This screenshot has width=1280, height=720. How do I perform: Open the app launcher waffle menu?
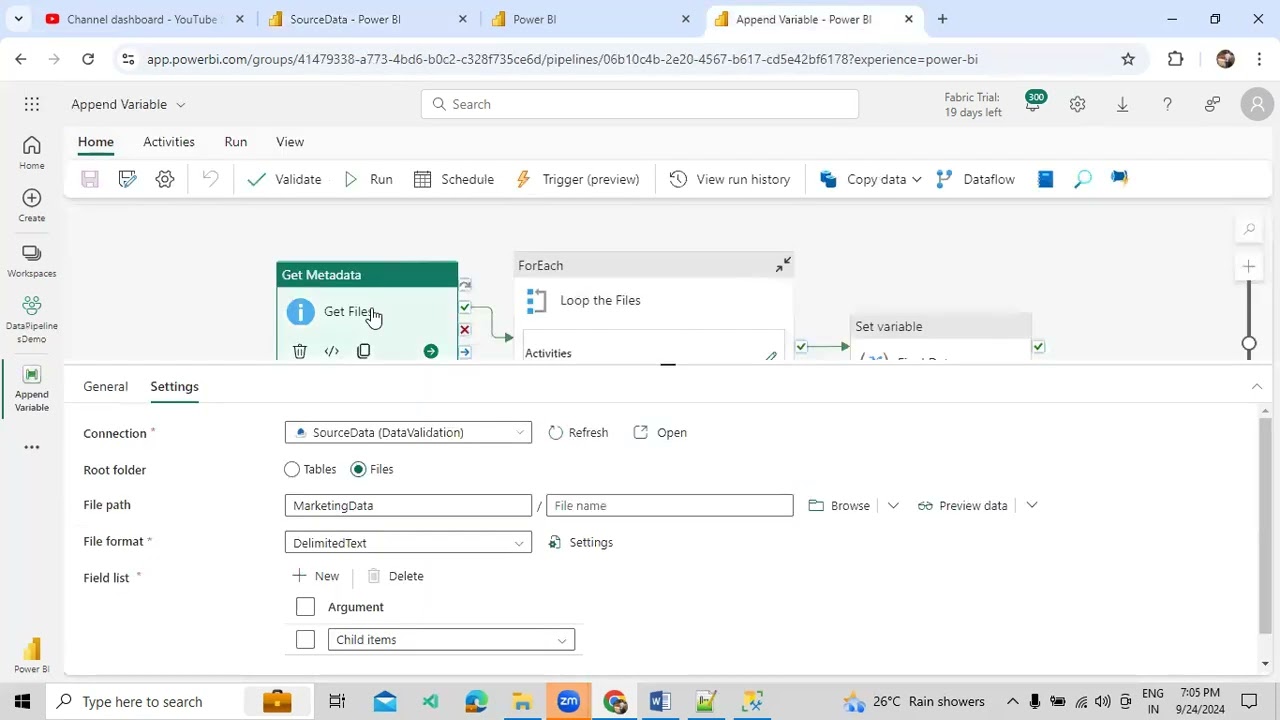click(x=32, y=104)
